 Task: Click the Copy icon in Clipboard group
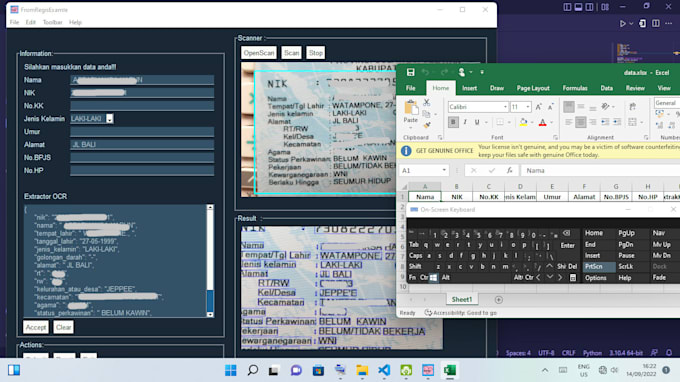pos(427,114)
